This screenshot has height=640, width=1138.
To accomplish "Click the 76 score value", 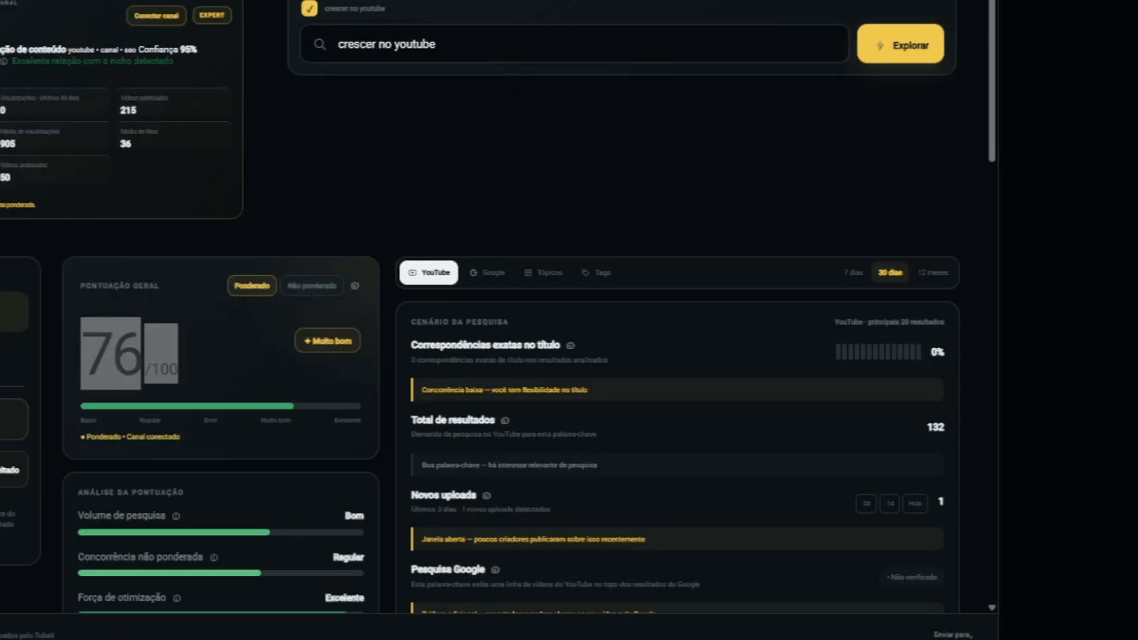I will 111,354.
